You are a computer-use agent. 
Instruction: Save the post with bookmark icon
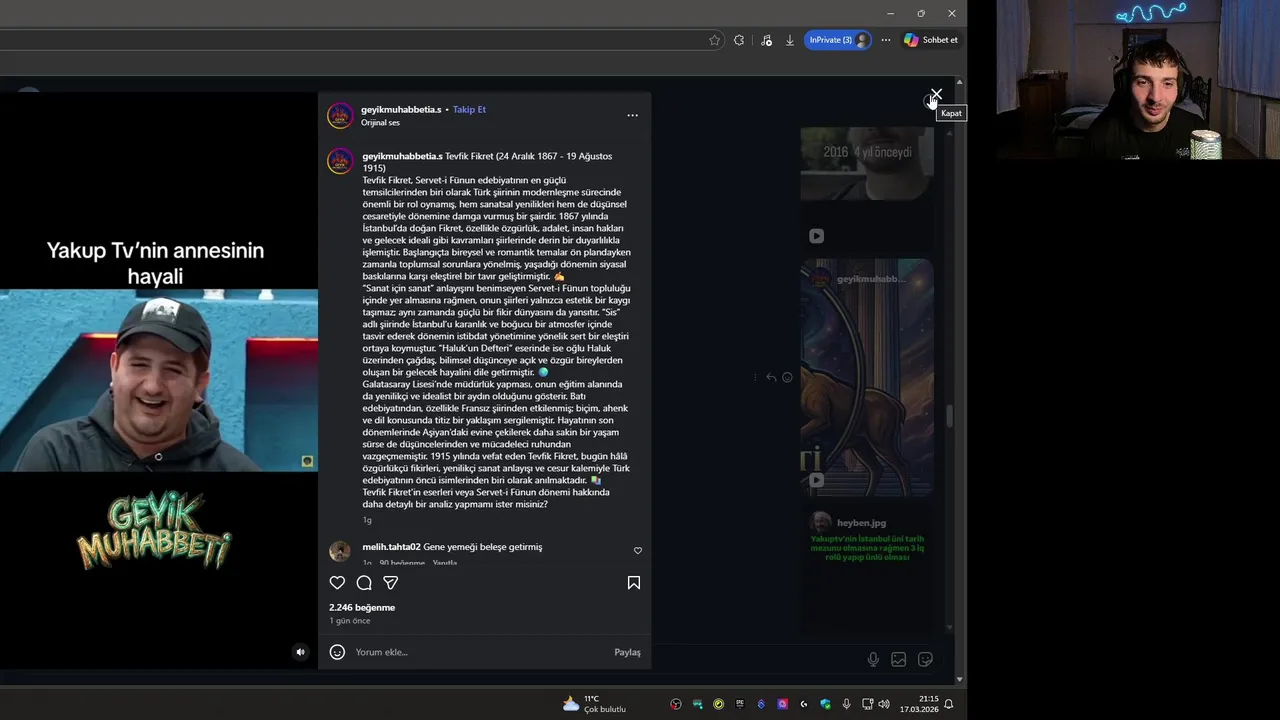click(634, 583)
